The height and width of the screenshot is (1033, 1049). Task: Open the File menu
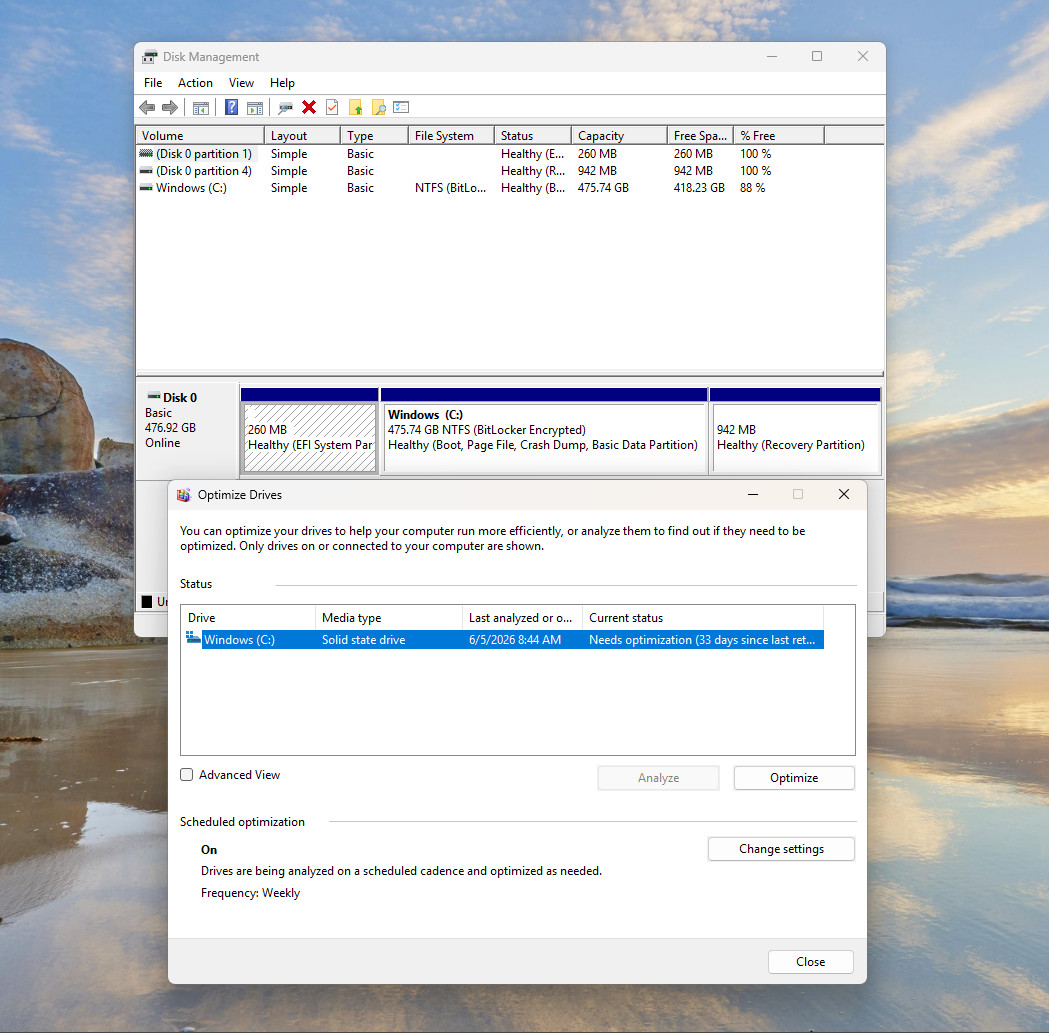click(153, 83)
